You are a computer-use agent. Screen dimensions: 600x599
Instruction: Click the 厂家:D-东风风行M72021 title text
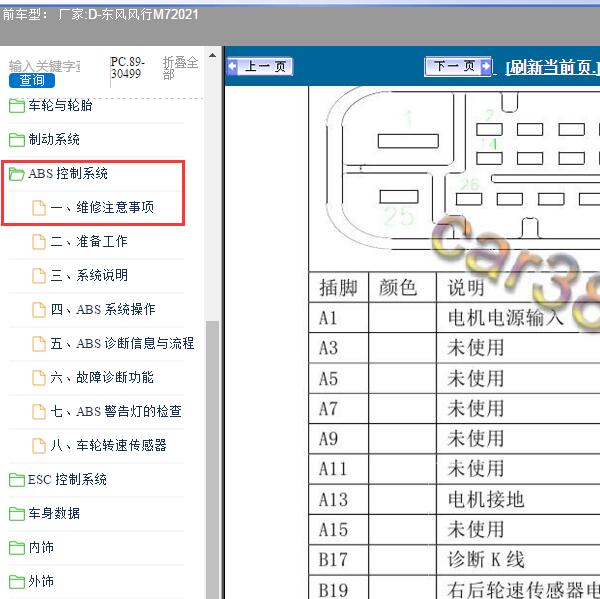[x=128, y=15]
